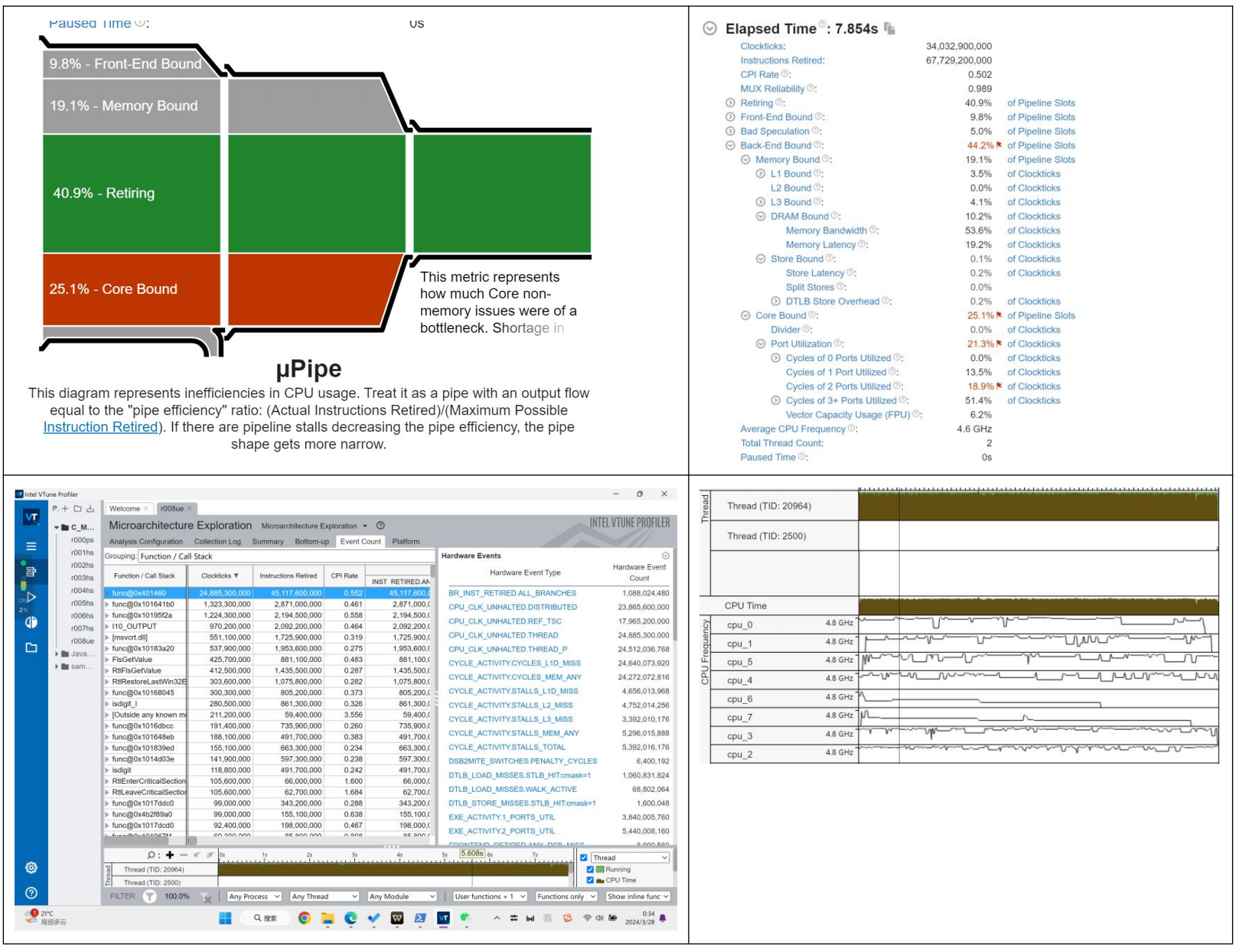Viewport: 1239px width, 952px height.
Task: Click the timeline zoom-out minus icon
Action: [184, 855]
